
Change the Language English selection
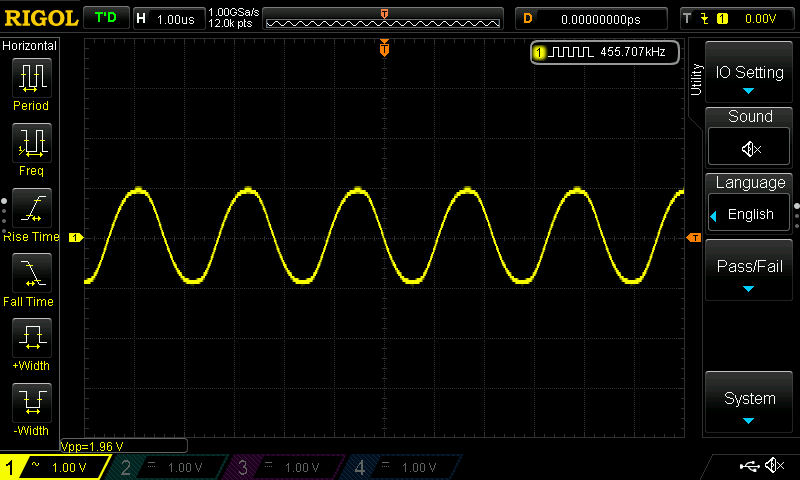pos(749,213)
